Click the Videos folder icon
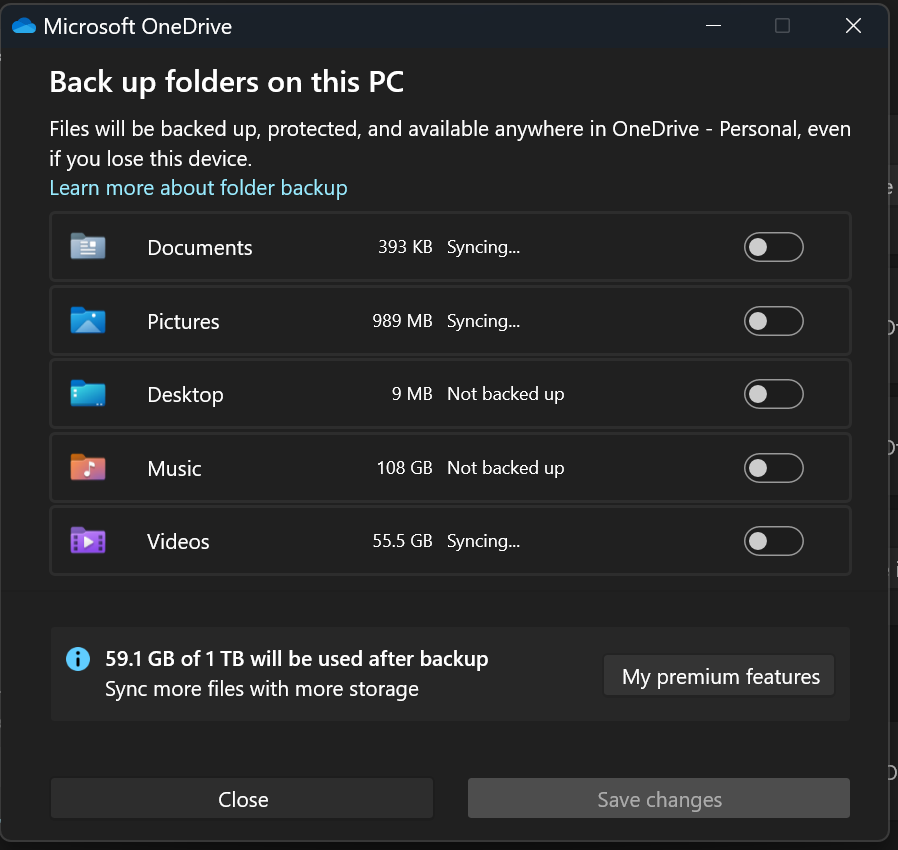 point(88,540)
